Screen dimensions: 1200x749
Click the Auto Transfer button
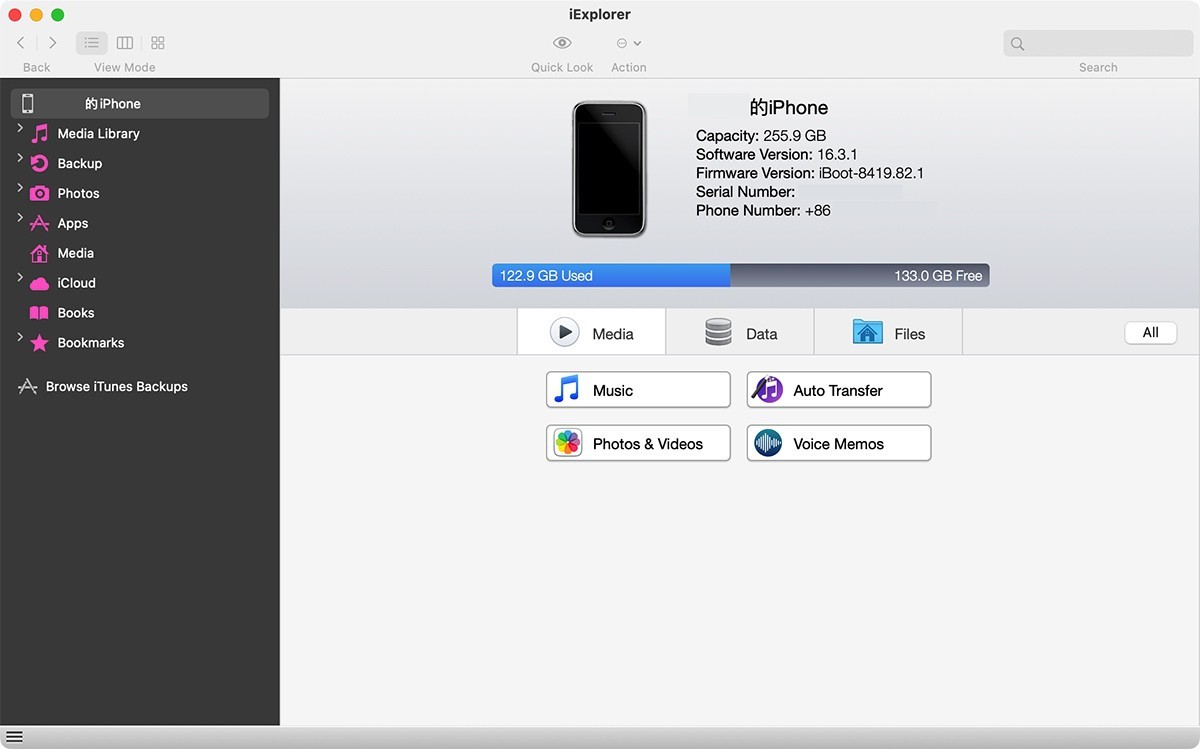(x=838, y=389)
